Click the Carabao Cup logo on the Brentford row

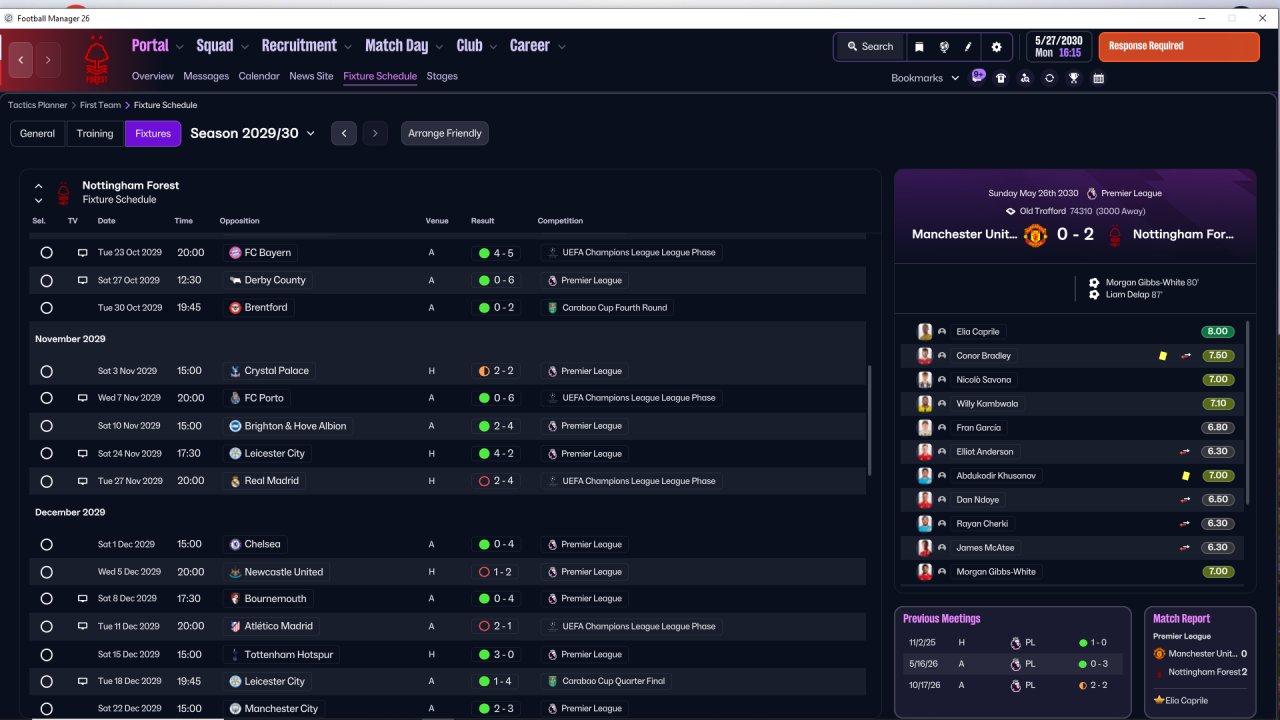tap(552, 308)
